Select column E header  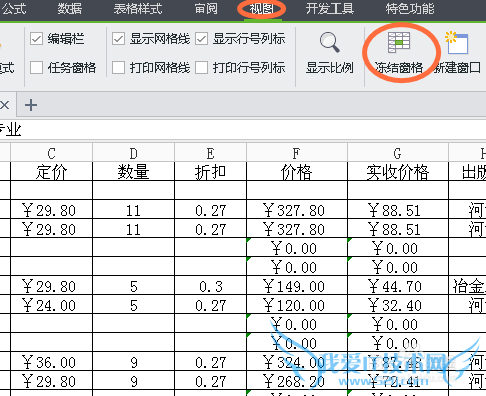(x=210, y=153)
